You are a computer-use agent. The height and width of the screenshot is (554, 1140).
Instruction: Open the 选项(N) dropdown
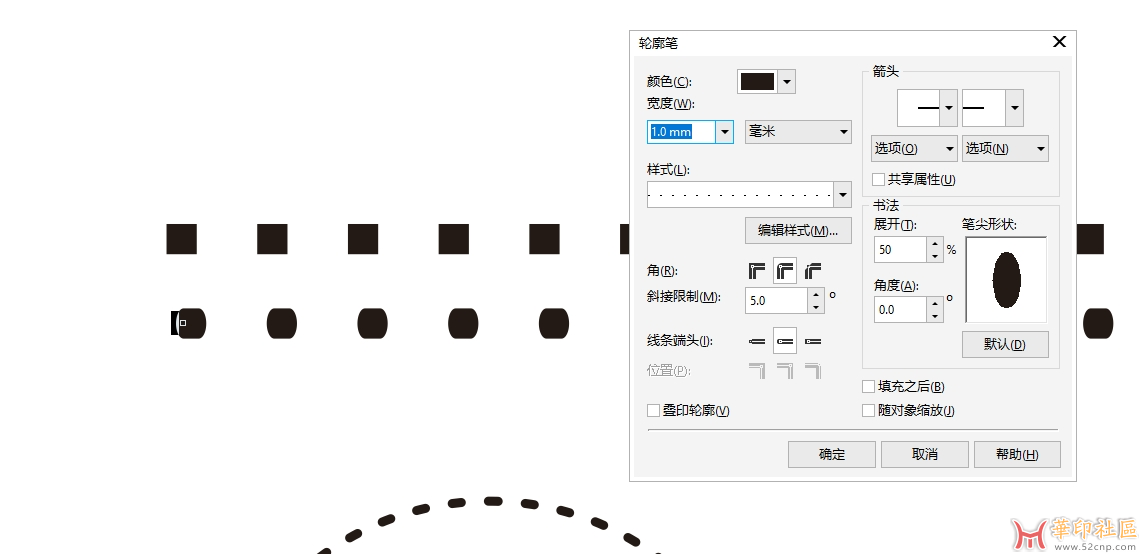[1005, 148]
